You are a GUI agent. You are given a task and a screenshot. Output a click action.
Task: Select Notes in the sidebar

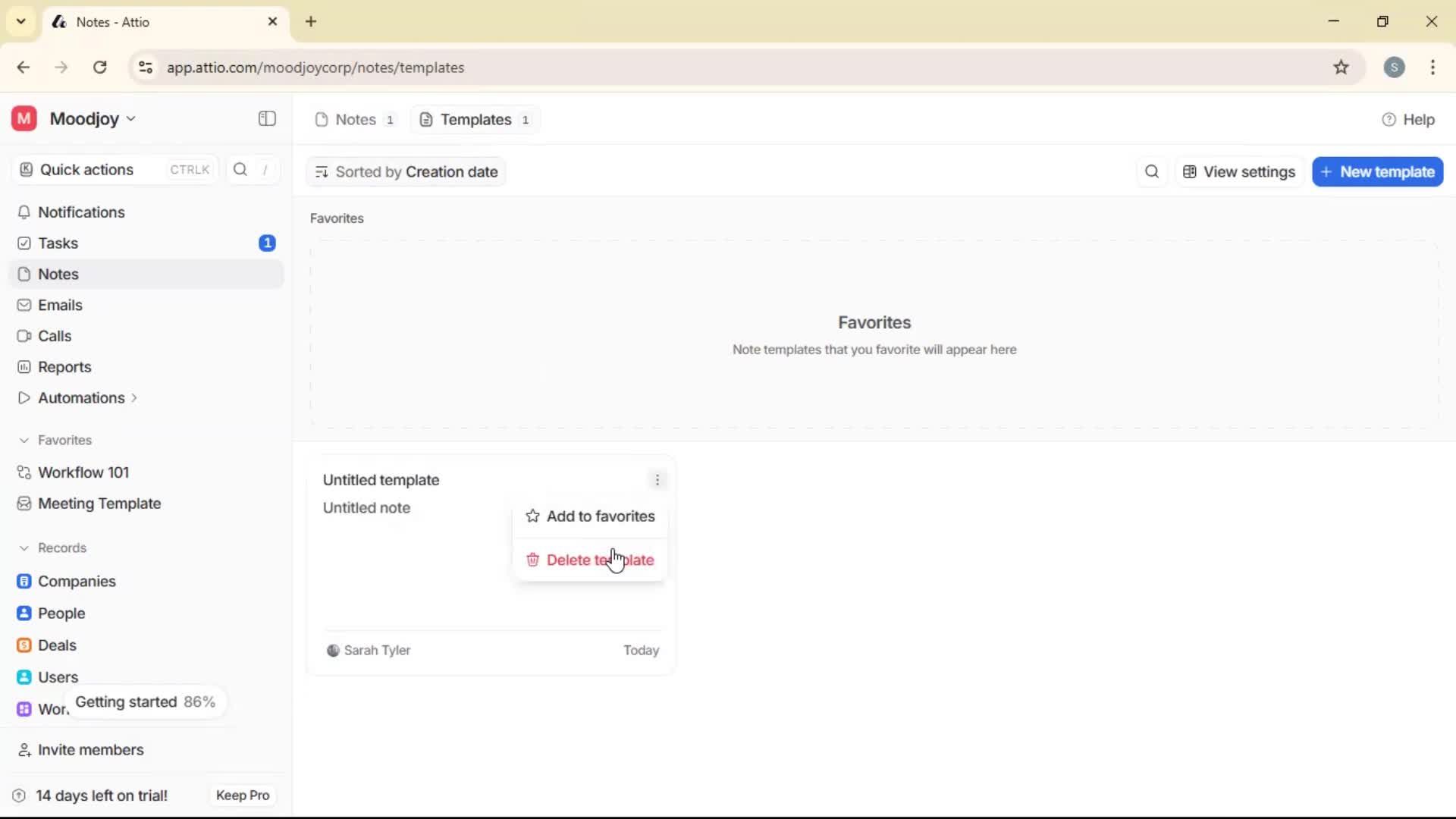pos(57,274)
